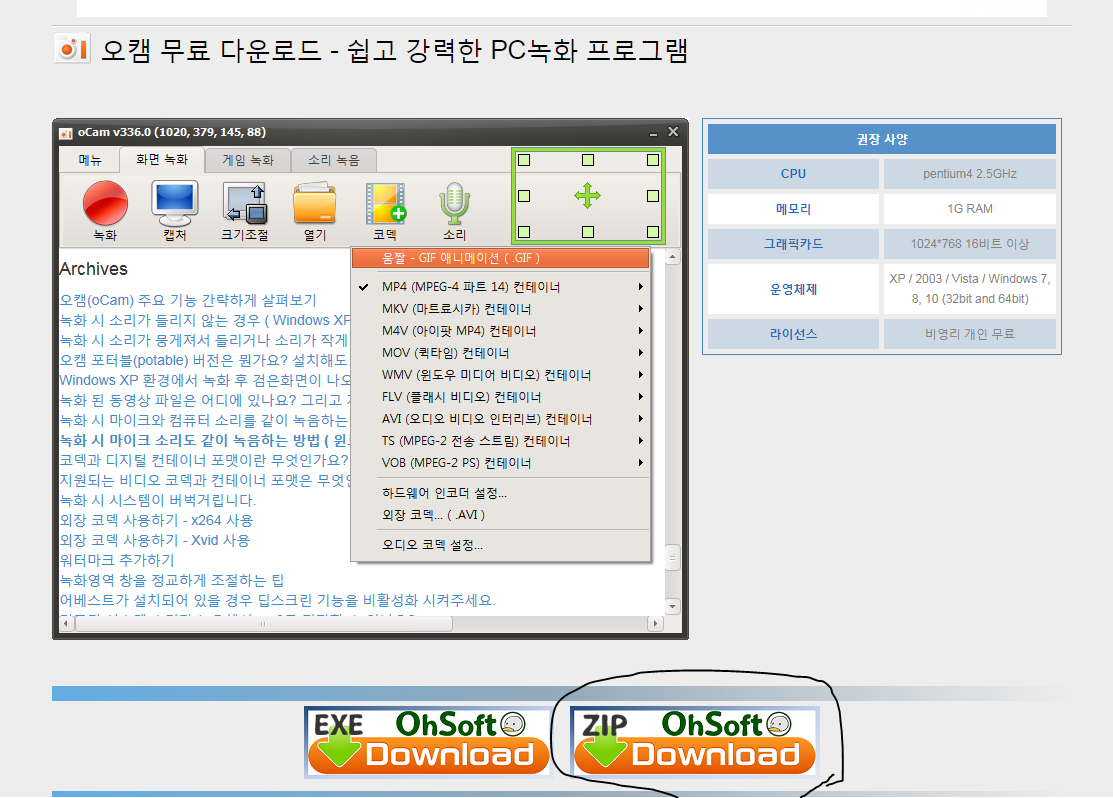The width and height of the screenshot is (1113, 798).
Task: Click the ZIP OhSoft Download button
Action: click(x=695, y=742)
